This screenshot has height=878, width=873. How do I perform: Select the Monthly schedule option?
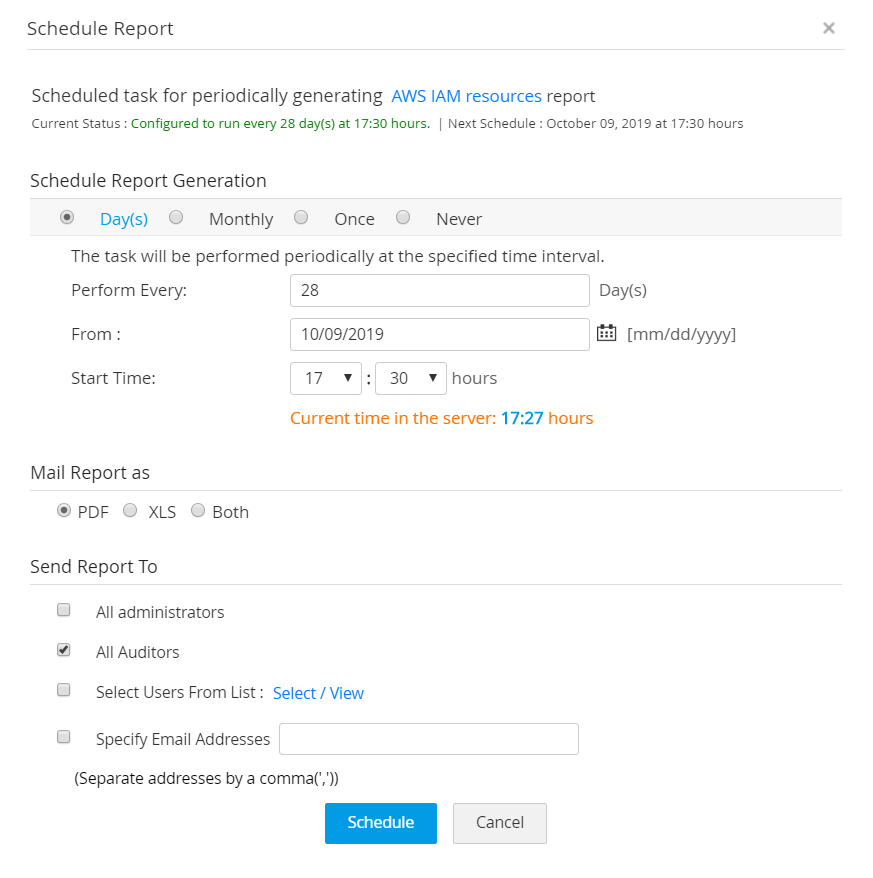pos(176,217)
